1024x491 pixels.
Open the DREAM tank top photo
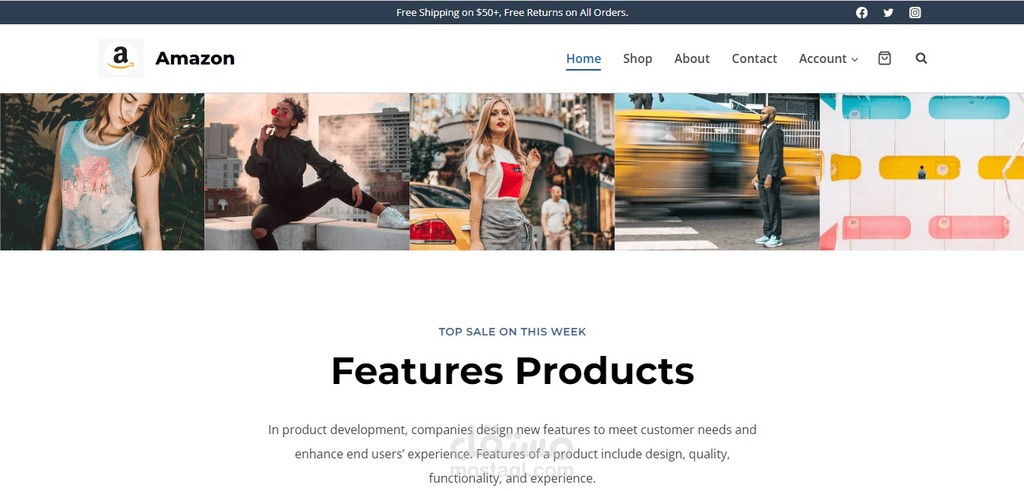(102, 172)
